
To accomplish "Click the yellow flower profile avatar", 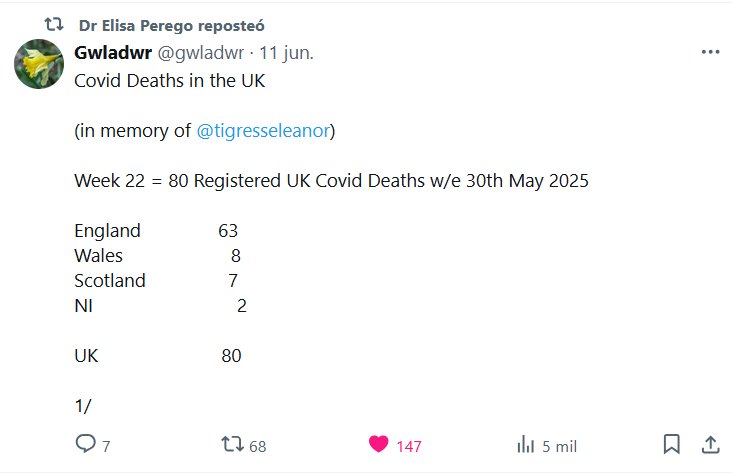I will (39, 67).
